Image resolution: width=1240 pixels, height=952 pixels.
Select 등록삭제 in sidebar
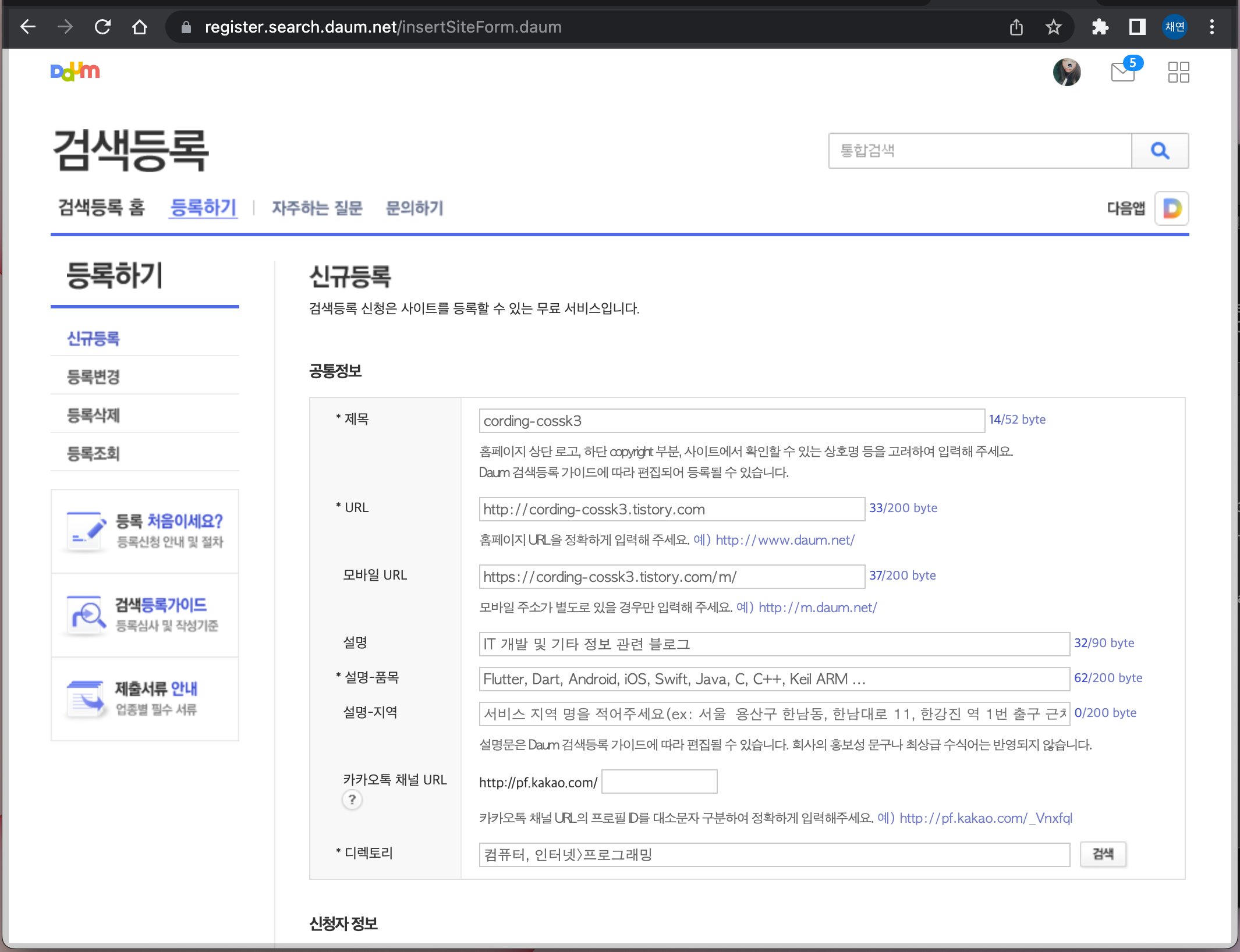93,415
